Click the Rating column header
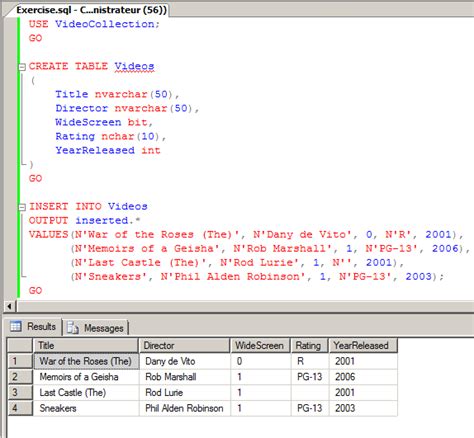Screen dimensions: 474x438 310,345
